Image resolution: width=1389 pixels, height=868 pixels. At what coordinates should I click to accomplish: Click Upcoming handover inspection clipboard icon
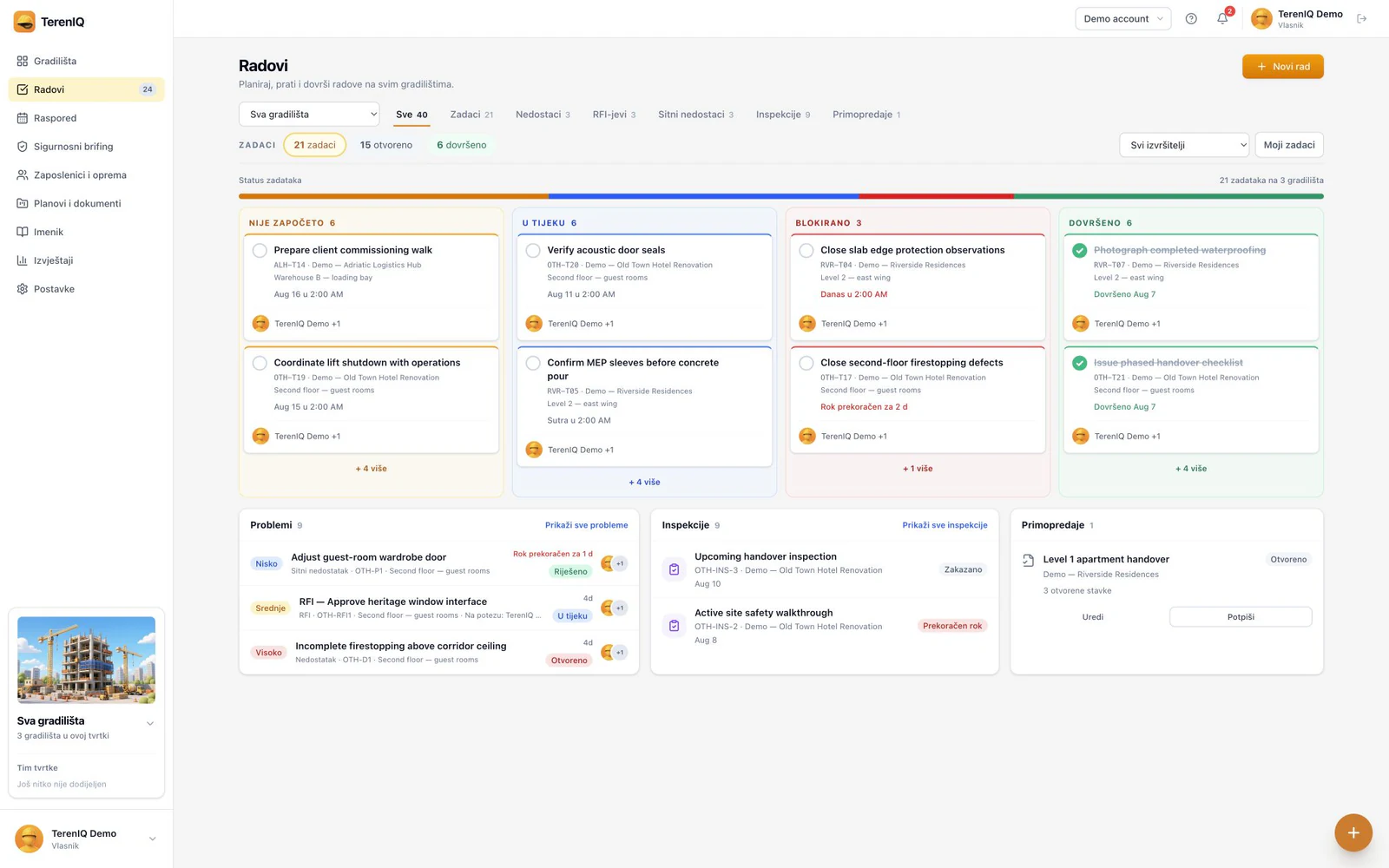click(x=674, y=569)
